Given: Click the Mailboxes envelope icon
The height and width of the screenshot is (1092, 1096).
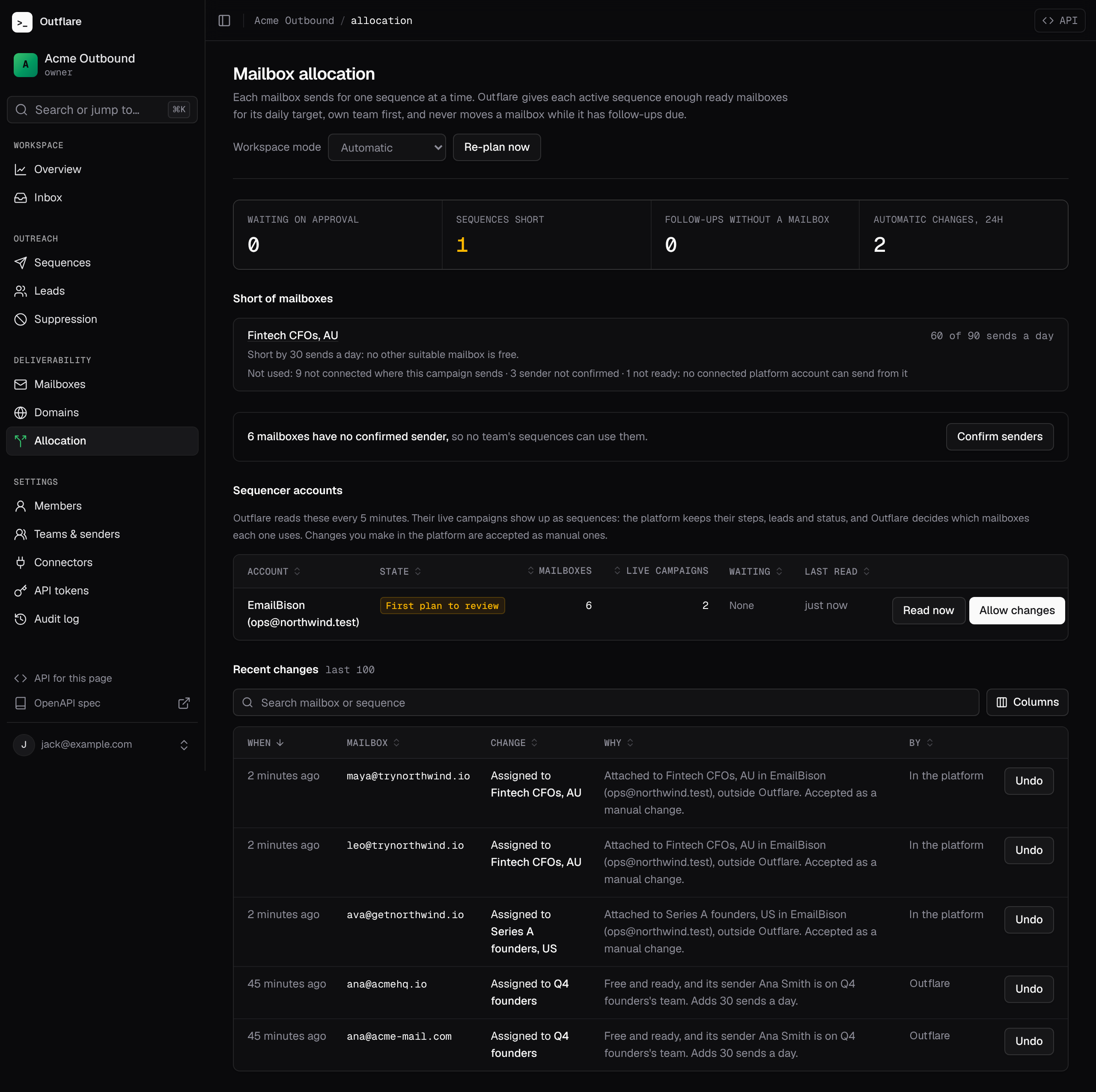Looking at the screenshot, I should tap(21, 384).
